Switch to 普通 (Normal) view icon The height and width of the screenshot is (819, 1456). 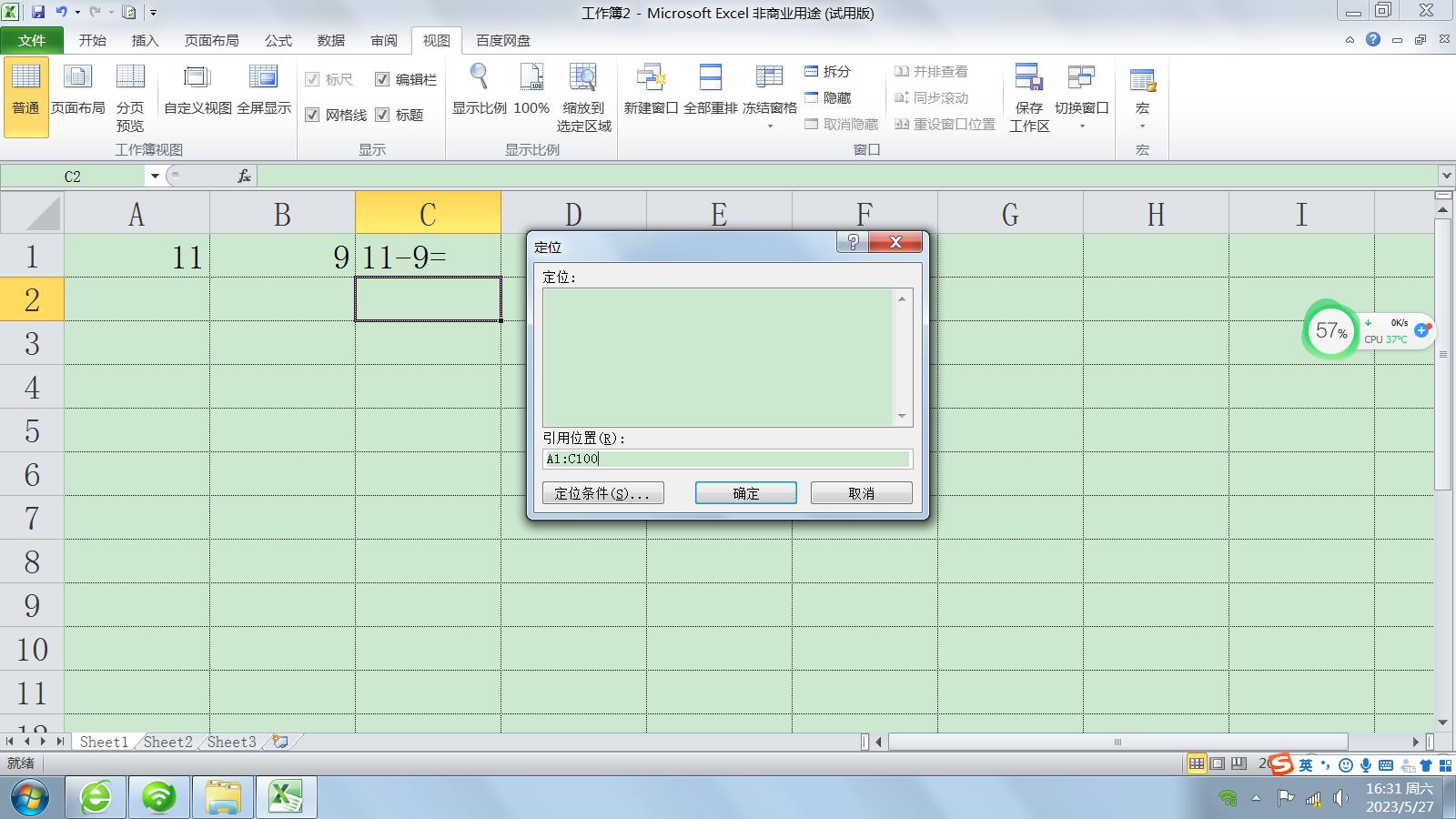point(25,94)
